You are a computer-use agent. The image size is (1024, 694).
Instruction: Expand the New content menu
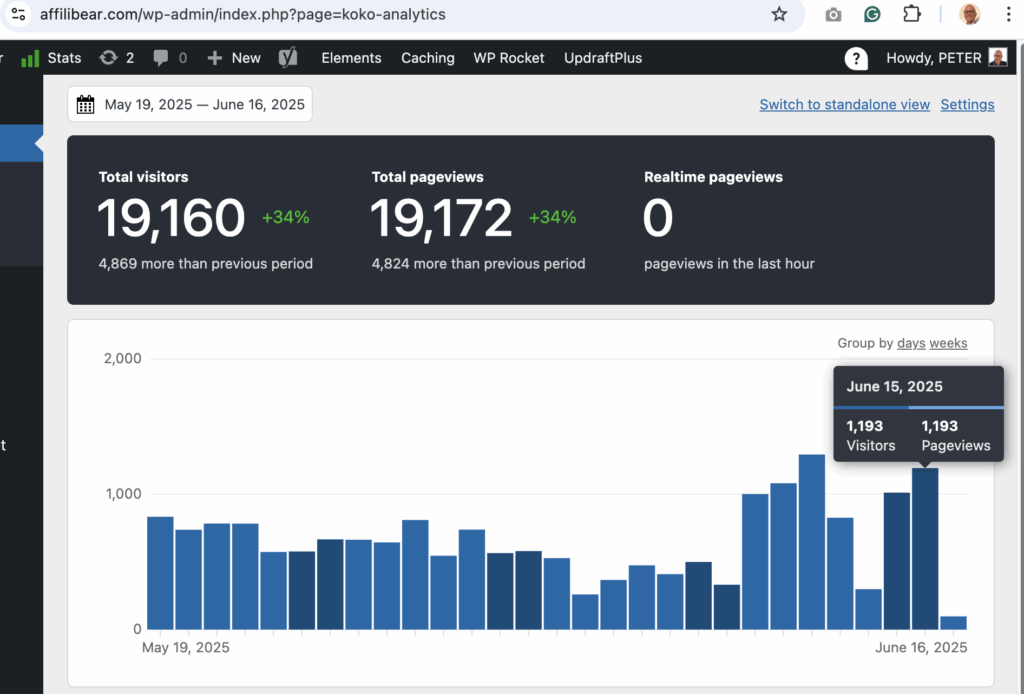click(233, 58)
